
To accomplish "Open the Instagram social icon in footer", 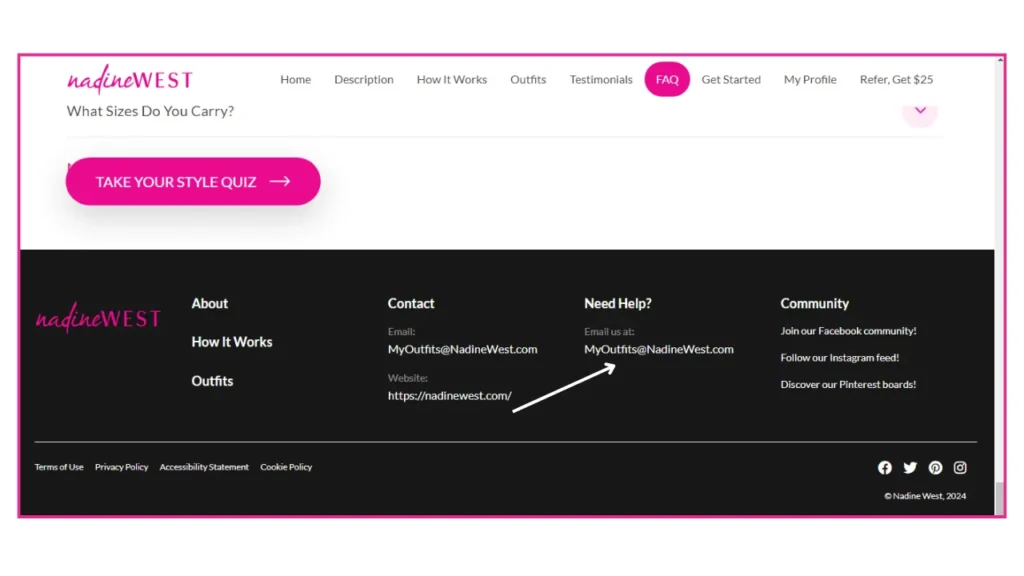I will point(960,468).
